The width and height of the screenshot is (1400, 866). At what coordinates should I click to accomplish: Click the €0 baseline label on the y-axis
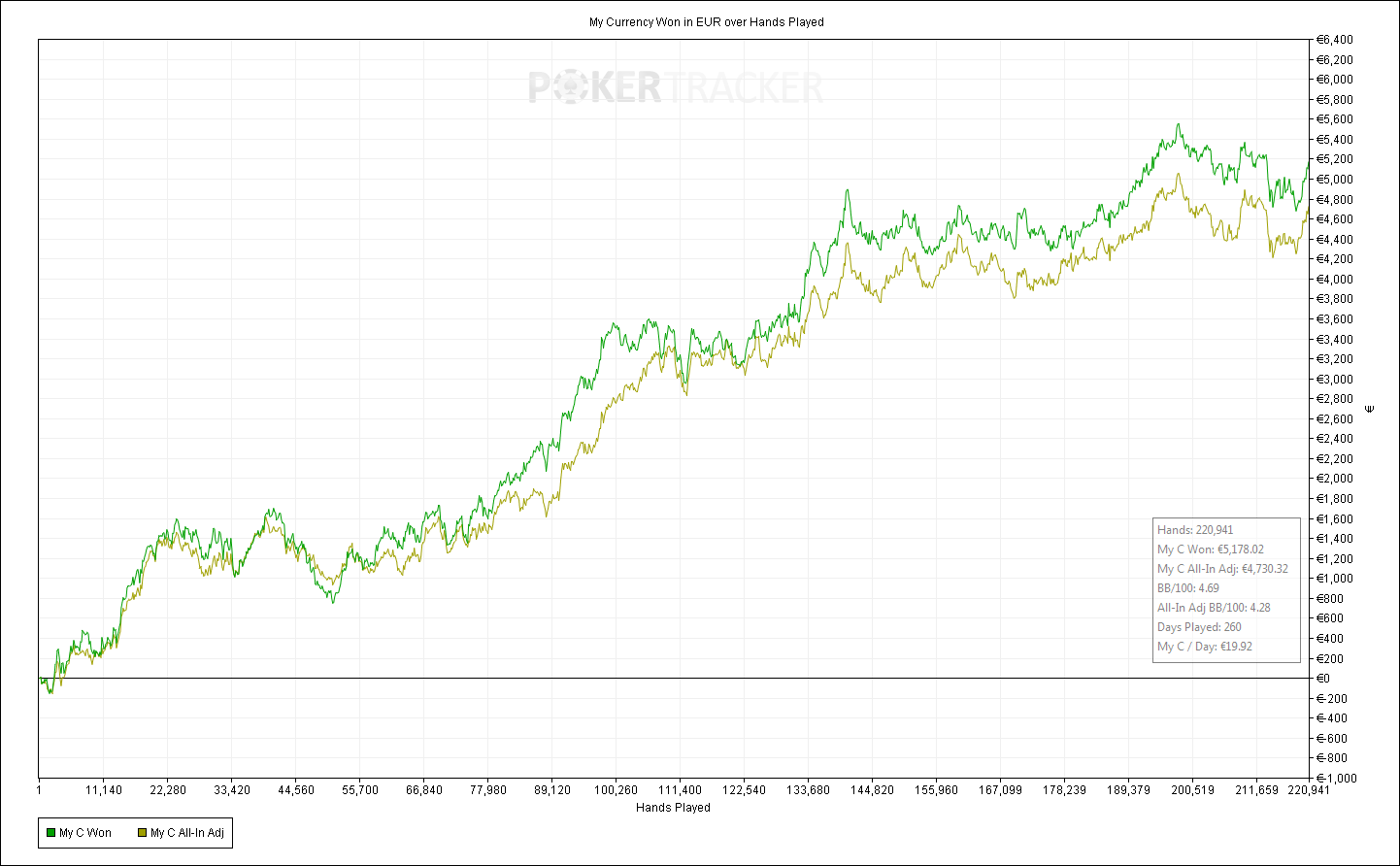coord(1322,679)
